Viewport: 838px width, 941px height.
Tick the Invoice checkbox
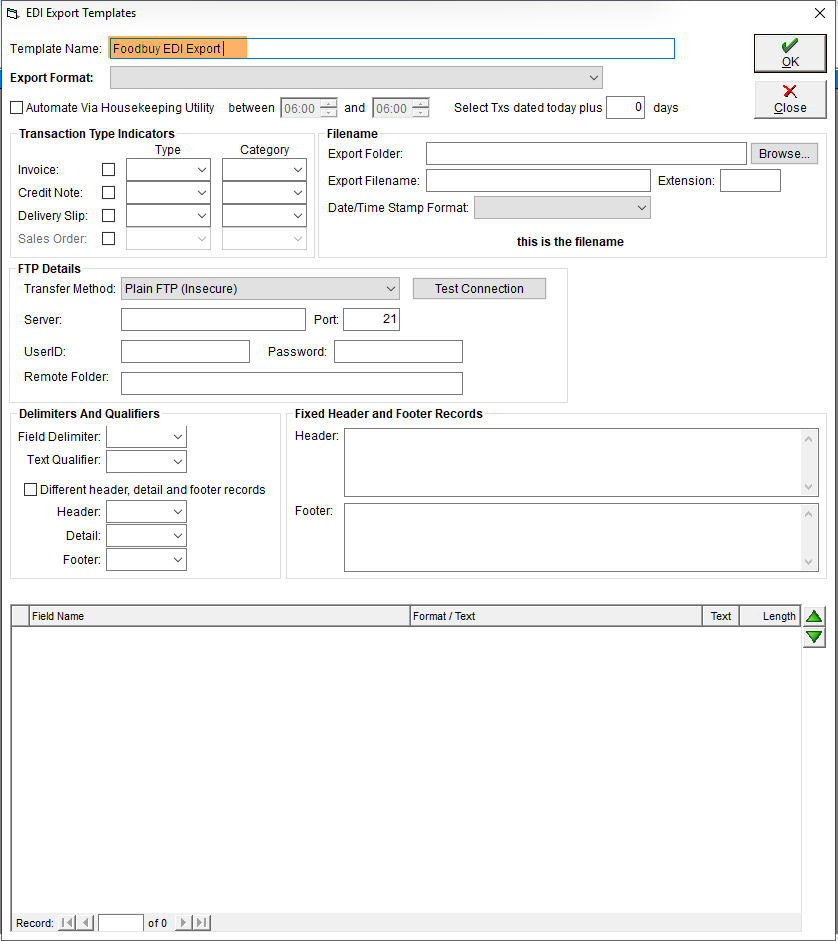pos(109,170)
